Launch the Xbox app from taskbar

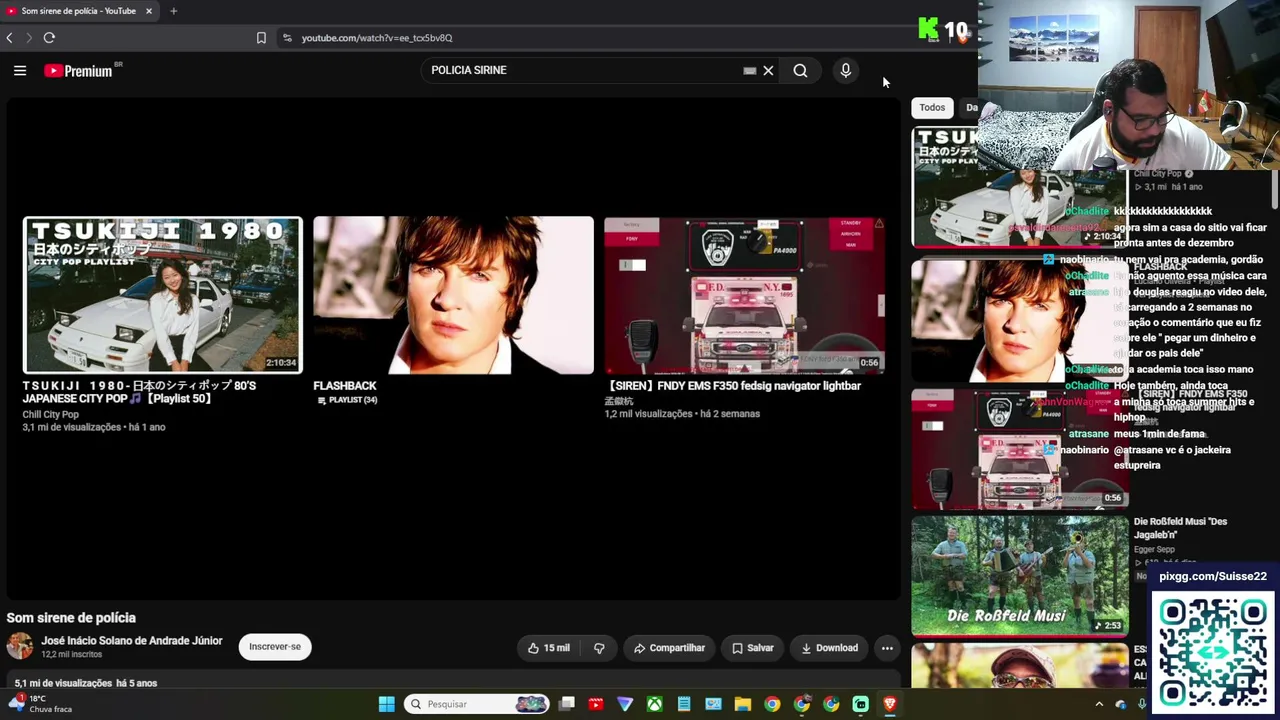coord(654,704)
